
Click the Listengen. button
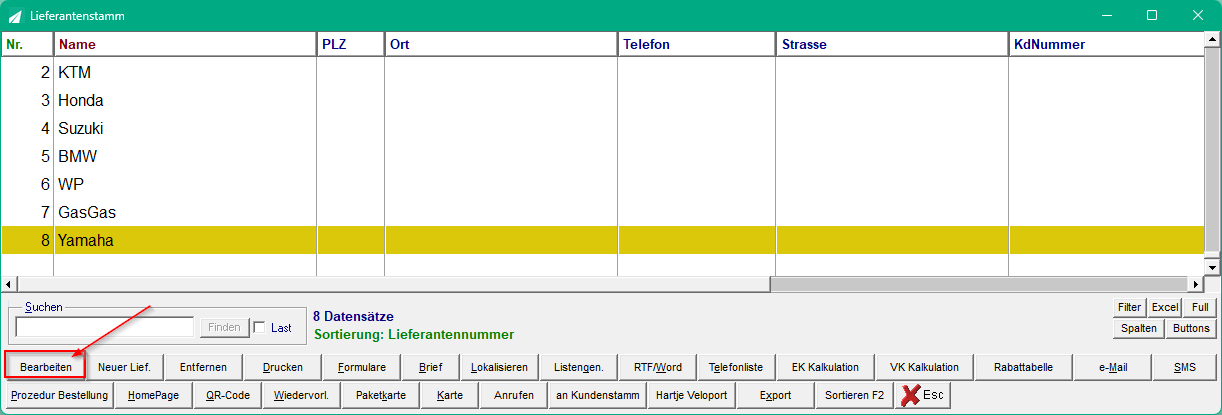579,367
